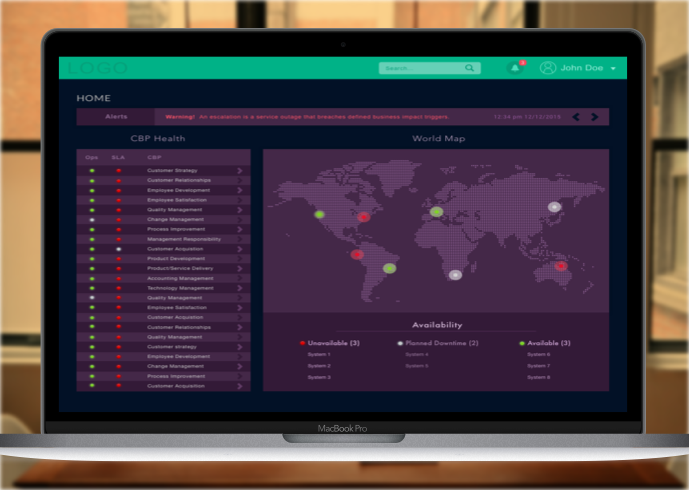Expand the Product Development row chevron

pos(239,258)
